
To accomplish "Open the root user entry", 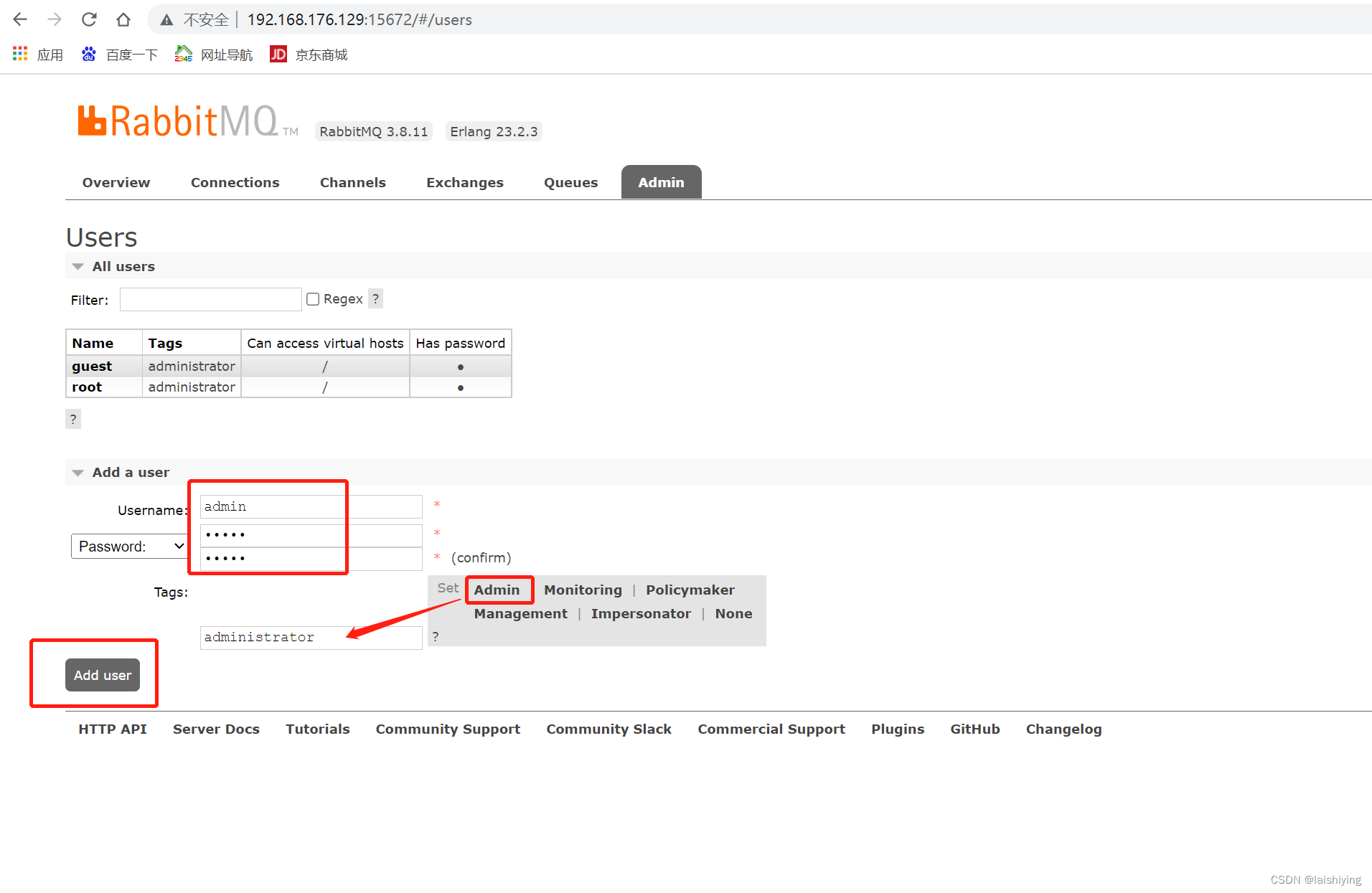I will (x=87, y=387).
